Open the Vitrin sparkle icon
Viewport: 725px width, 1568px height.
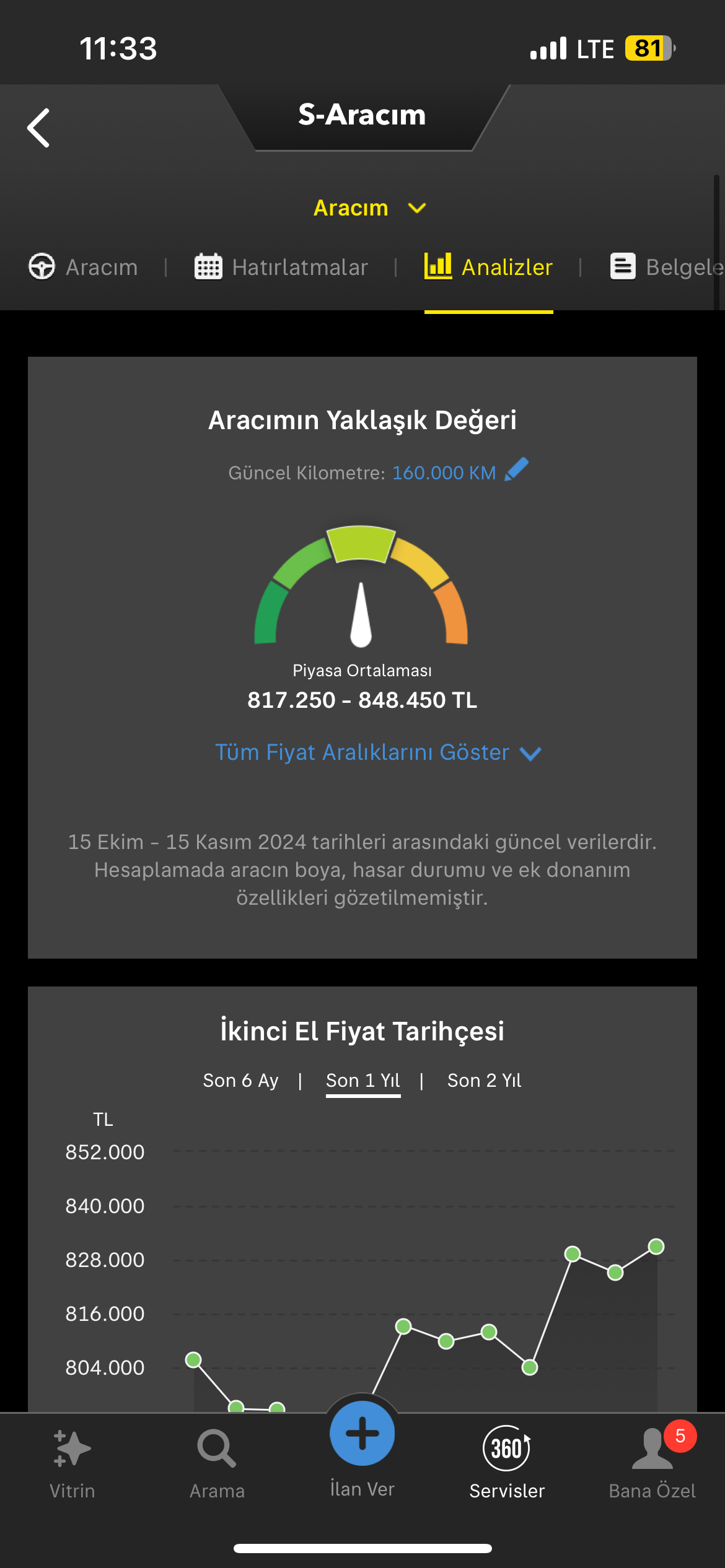pos(72,1448)
